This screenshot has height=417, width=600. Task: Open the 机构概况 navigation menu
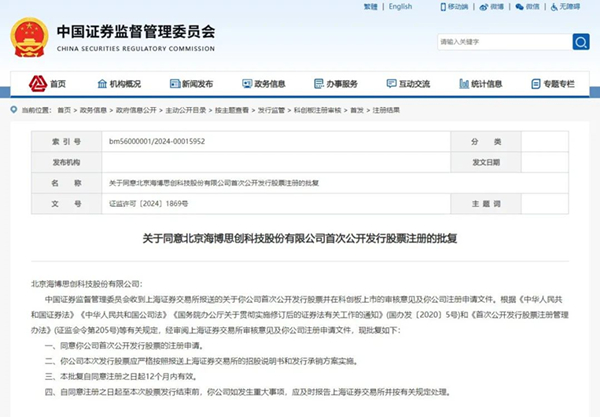pyautogui.click(x=118, y=84)
